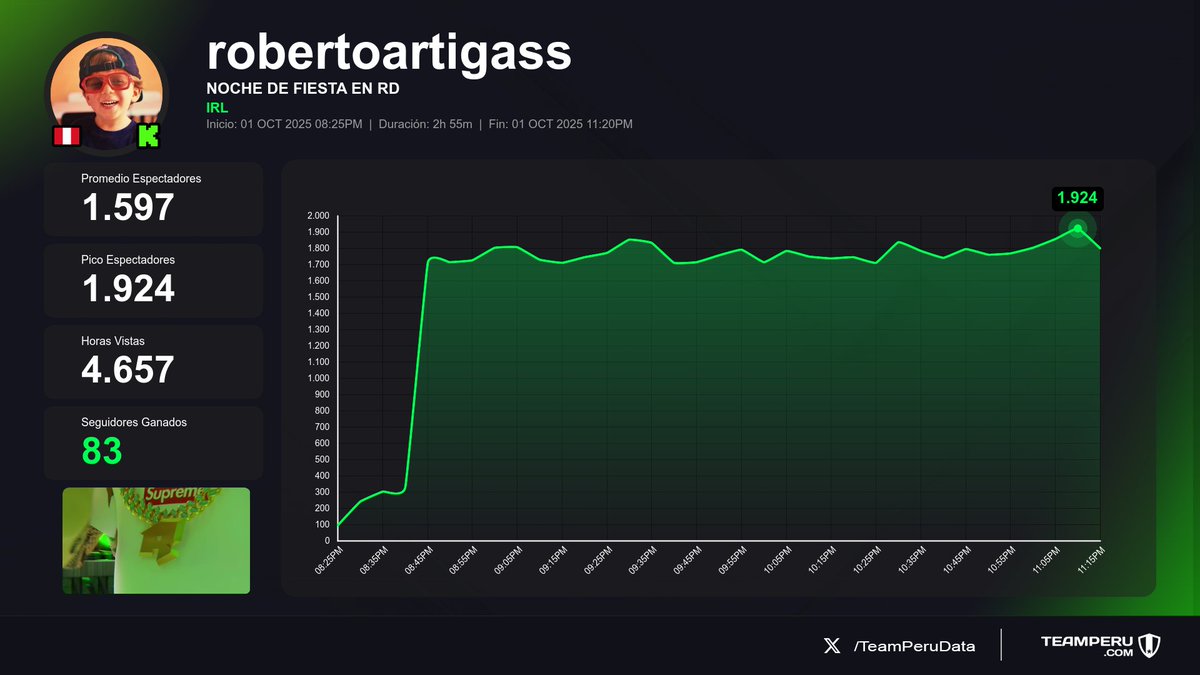Click the Peru flag icon on avatar
The width and height of the screenshot is (1200, 675).
[x=66, y=137]
